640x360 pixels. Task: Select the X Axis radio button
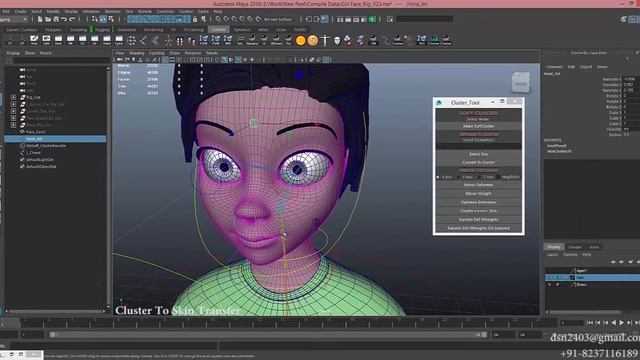click(438, 177)
